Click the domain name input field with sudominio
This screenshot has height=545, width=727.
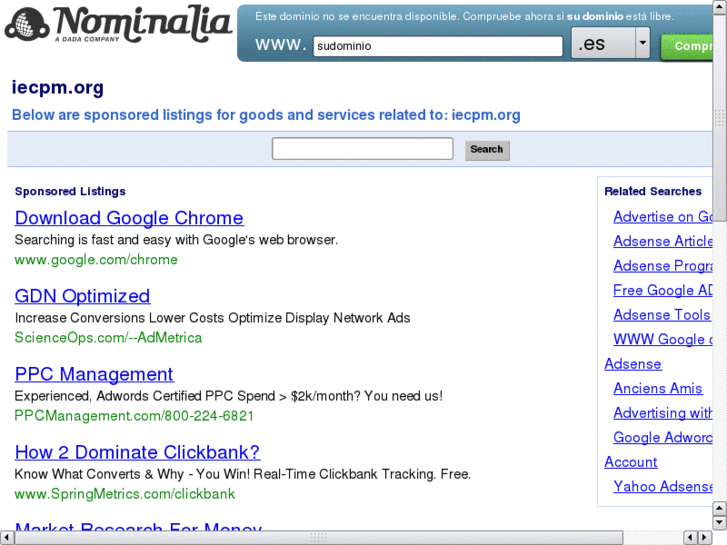point(438,46)
